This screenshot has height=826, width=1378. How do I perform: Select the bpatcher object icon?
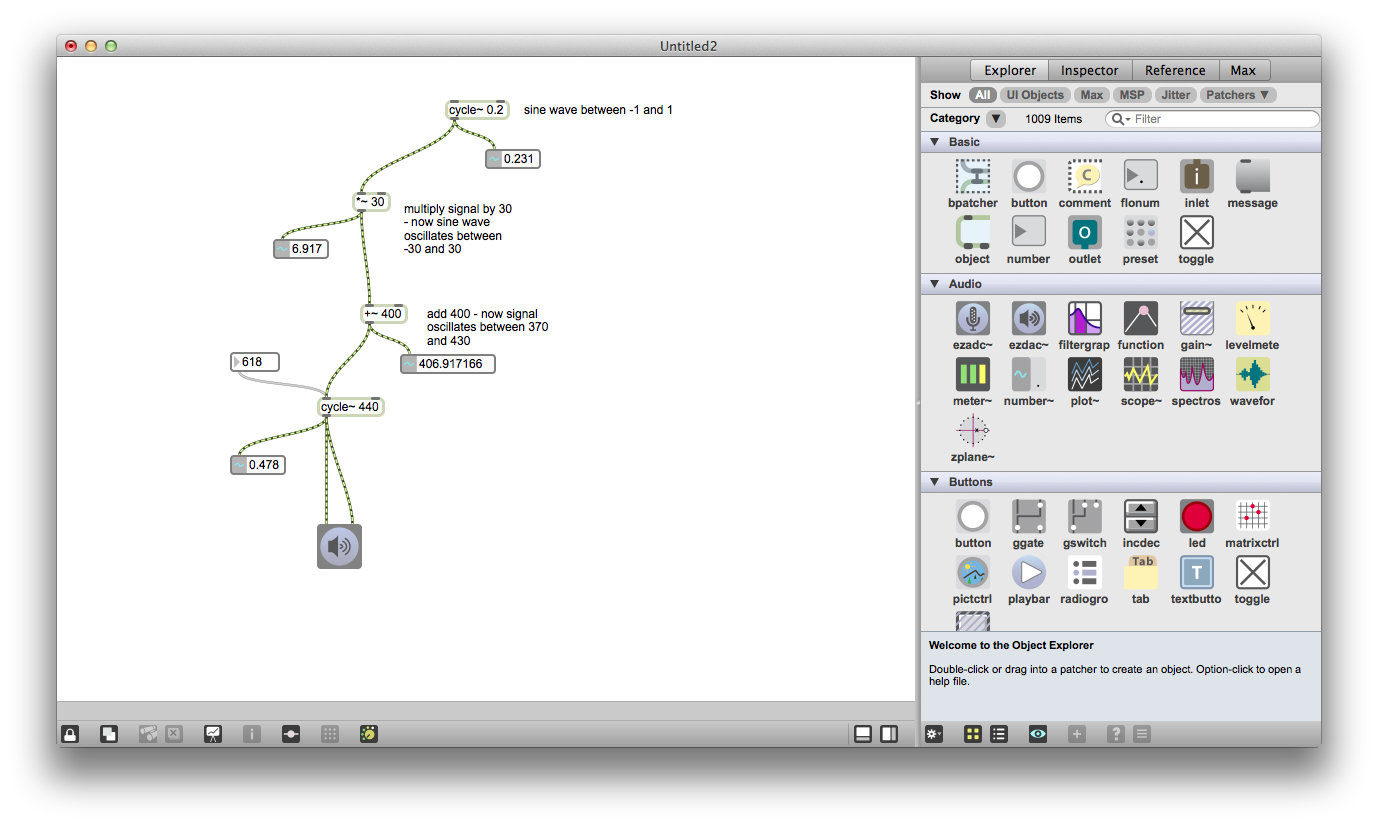pyautogui.click(x=973, y=176)
